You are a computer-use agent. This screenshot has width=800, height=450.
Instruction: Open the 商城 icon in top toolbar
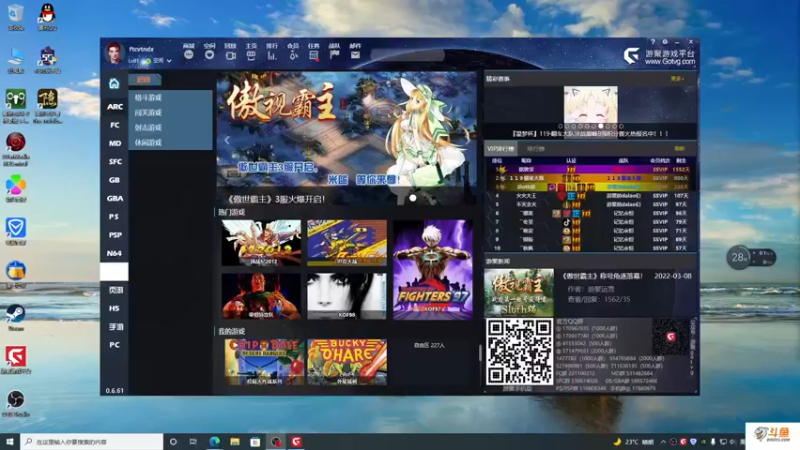[x=189, y=55]
